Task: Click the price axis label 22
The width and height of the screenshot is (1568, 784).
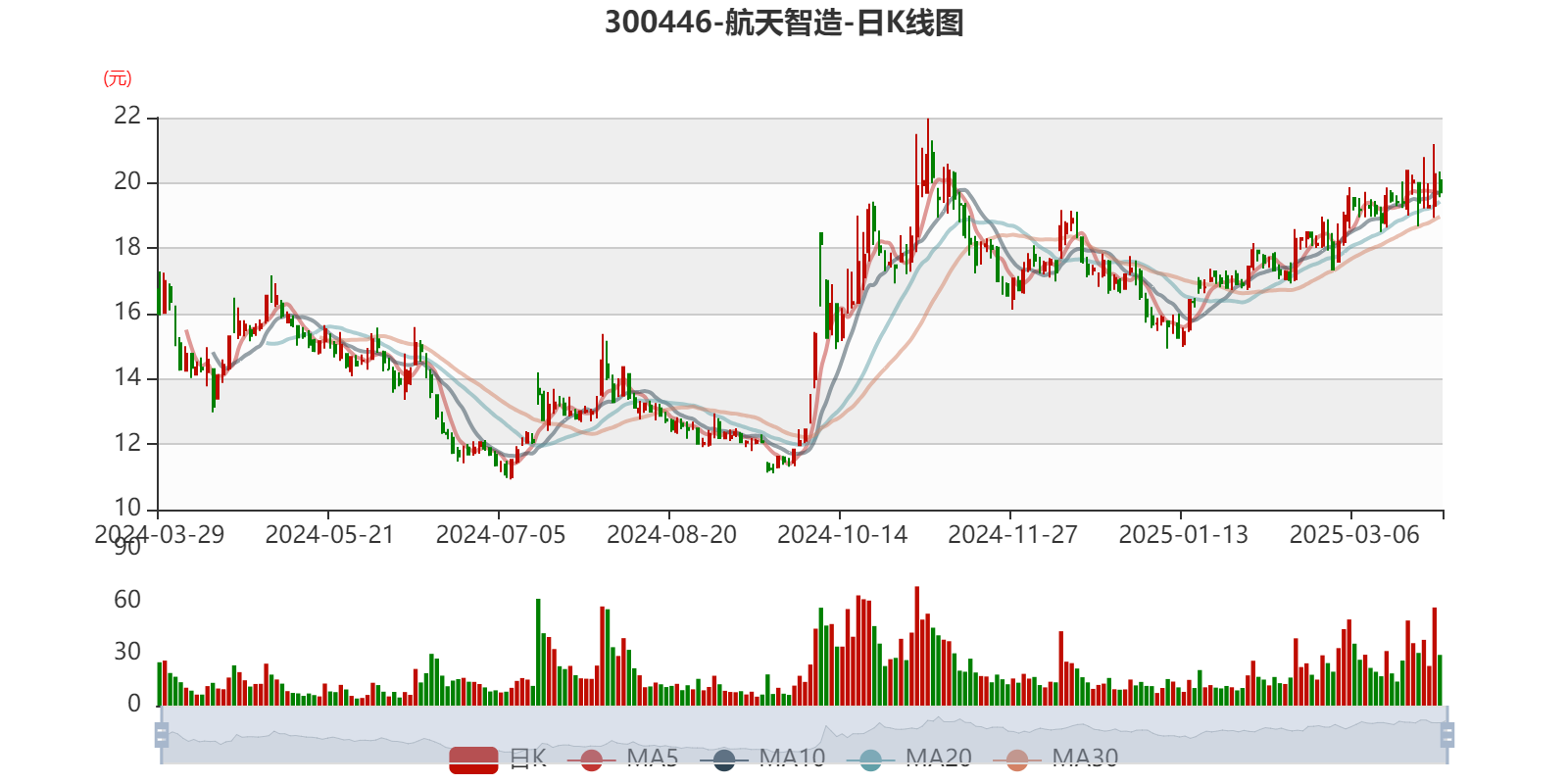Action: coord(127,116)
